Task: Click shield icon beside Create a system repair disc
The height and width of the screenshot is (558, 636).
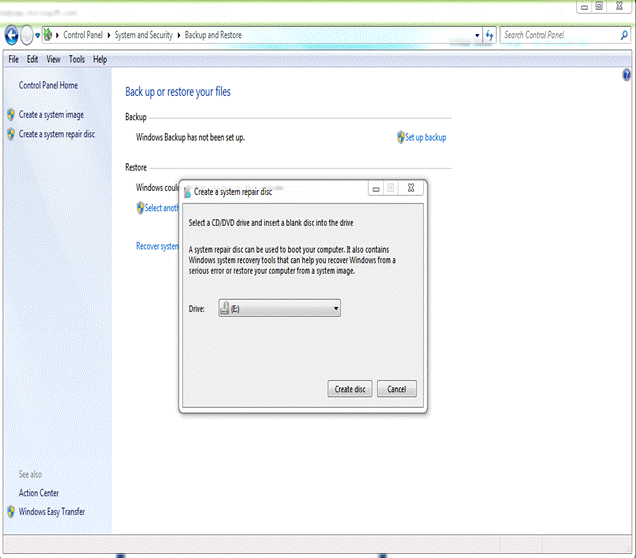Action: point(11,134)
